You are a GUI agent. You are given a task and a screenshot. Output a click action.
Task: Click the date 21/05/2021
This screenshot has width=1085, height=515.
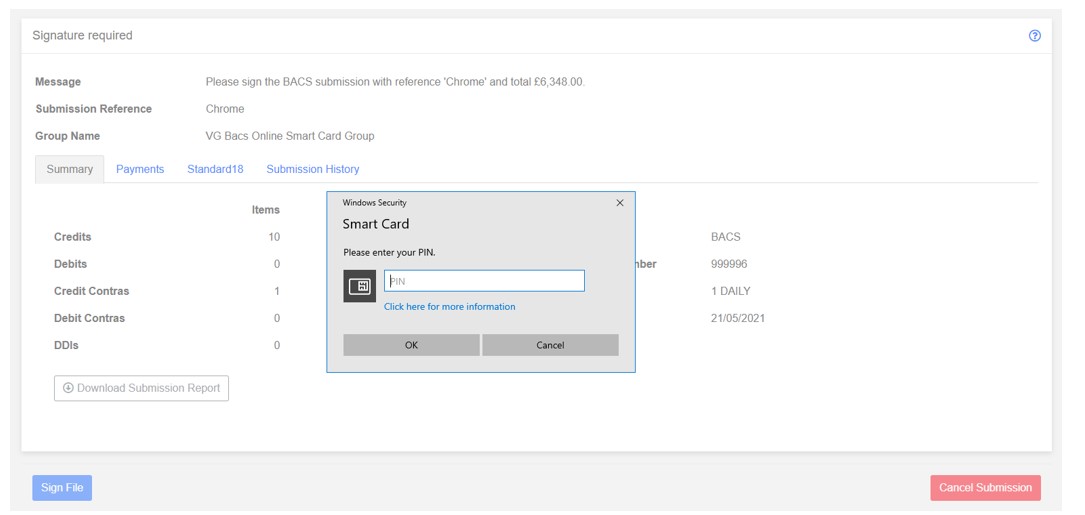738,318
